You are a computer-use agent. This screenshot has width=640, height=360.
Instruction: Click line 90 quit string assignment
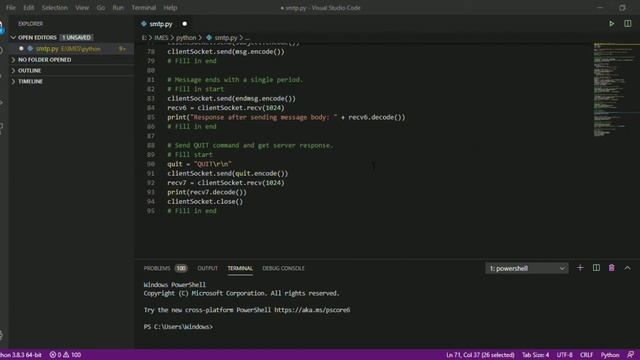coord(199,164)
